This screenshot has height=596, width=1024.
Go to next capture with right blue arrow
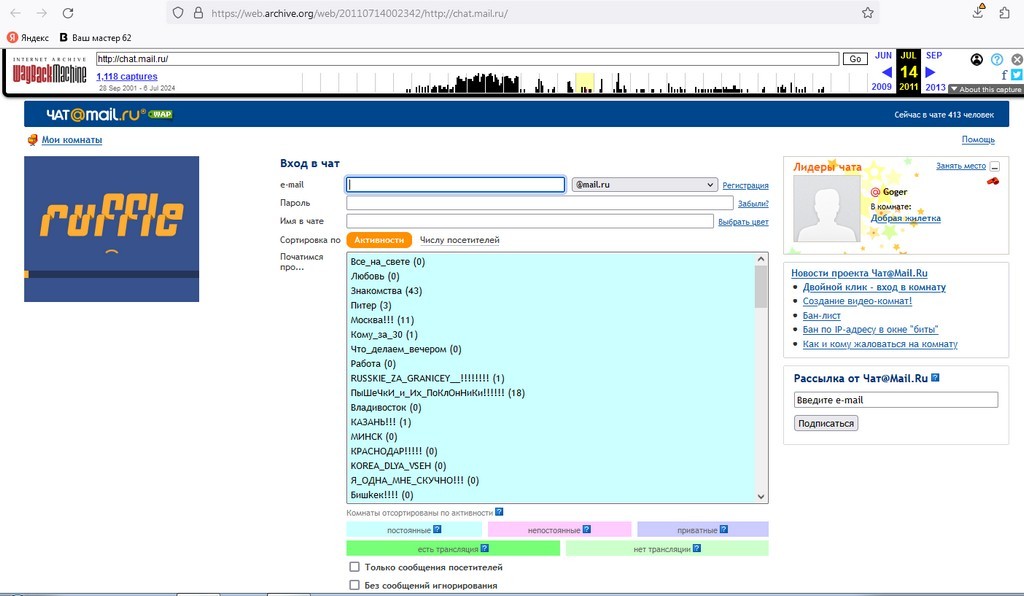point(931,72)
